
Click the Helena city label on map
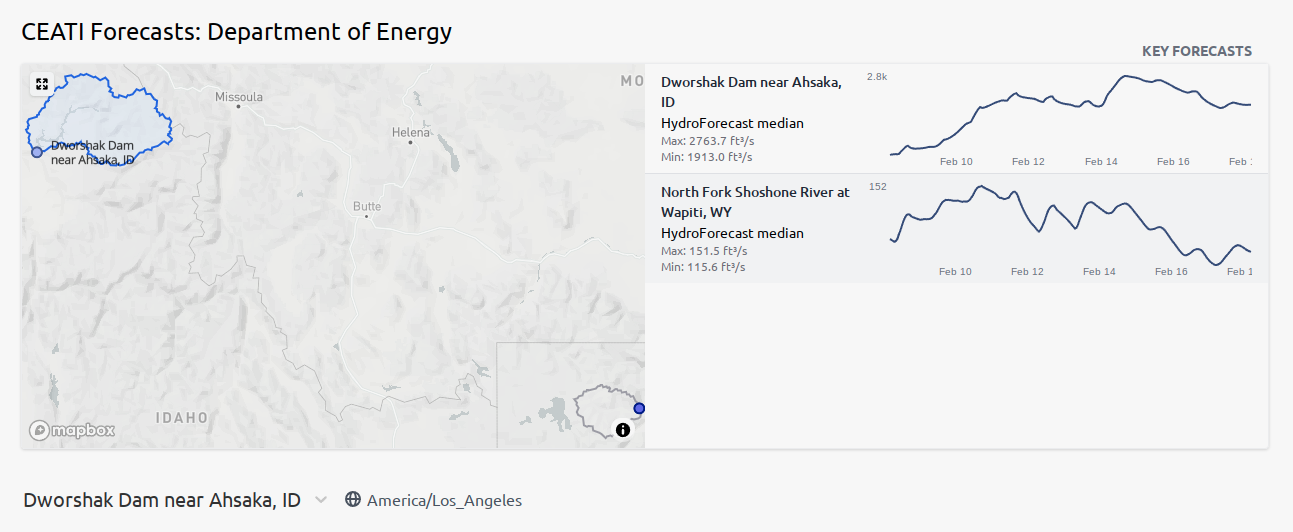point(410,132)
